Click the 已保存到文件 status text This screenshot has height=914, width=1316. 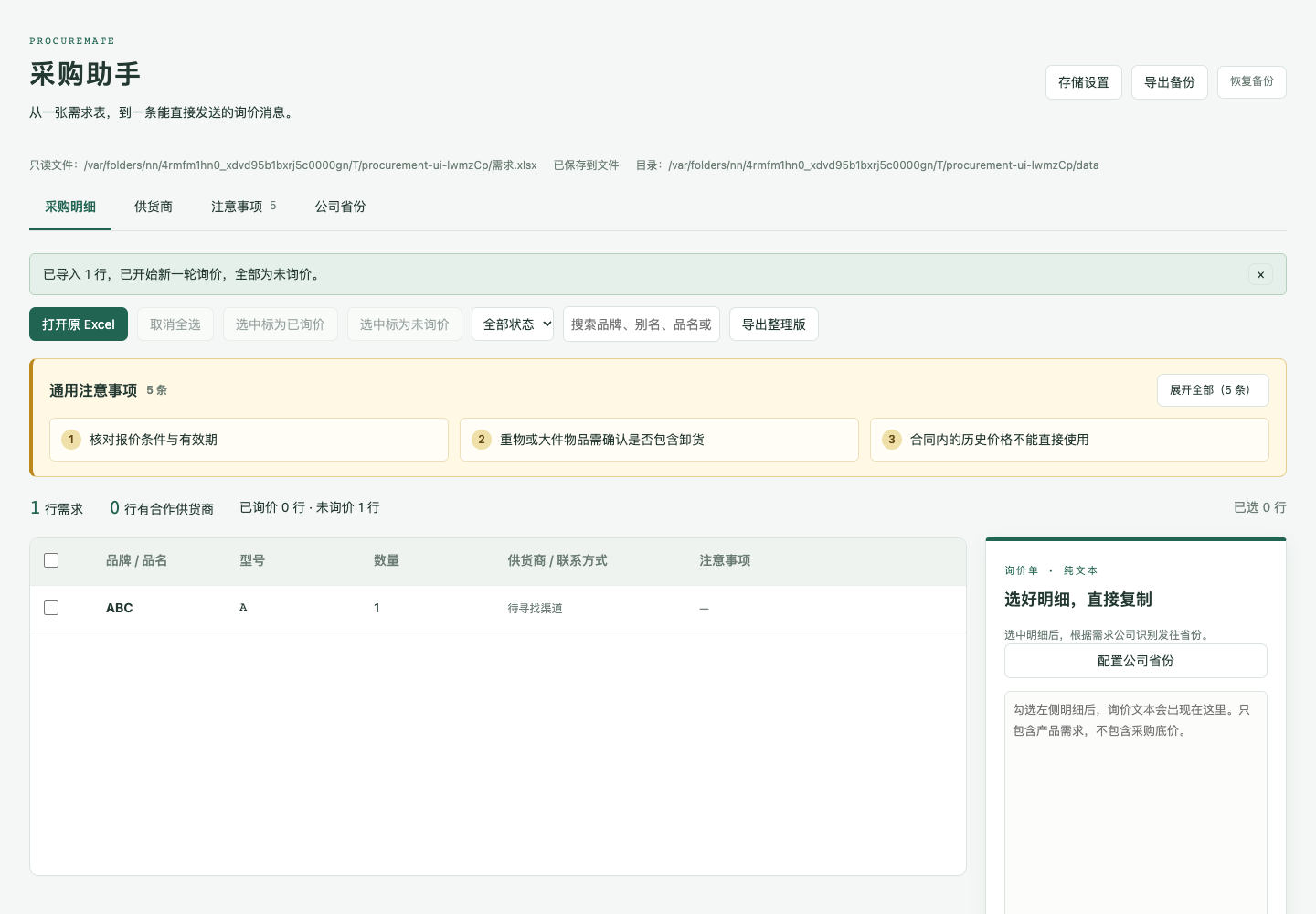coord(587,165)
